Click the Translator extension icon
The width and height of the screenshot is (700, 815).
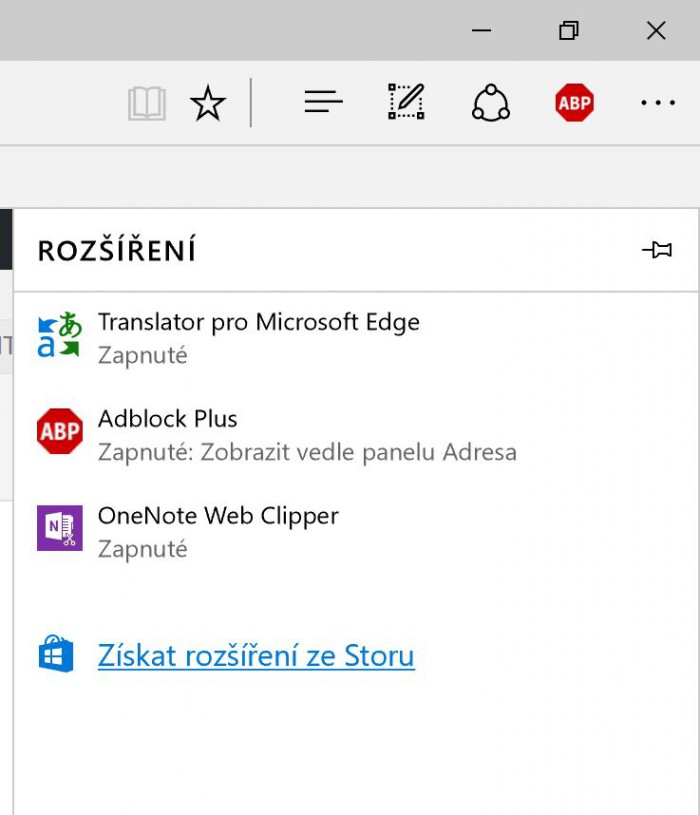tap(59, 336)
